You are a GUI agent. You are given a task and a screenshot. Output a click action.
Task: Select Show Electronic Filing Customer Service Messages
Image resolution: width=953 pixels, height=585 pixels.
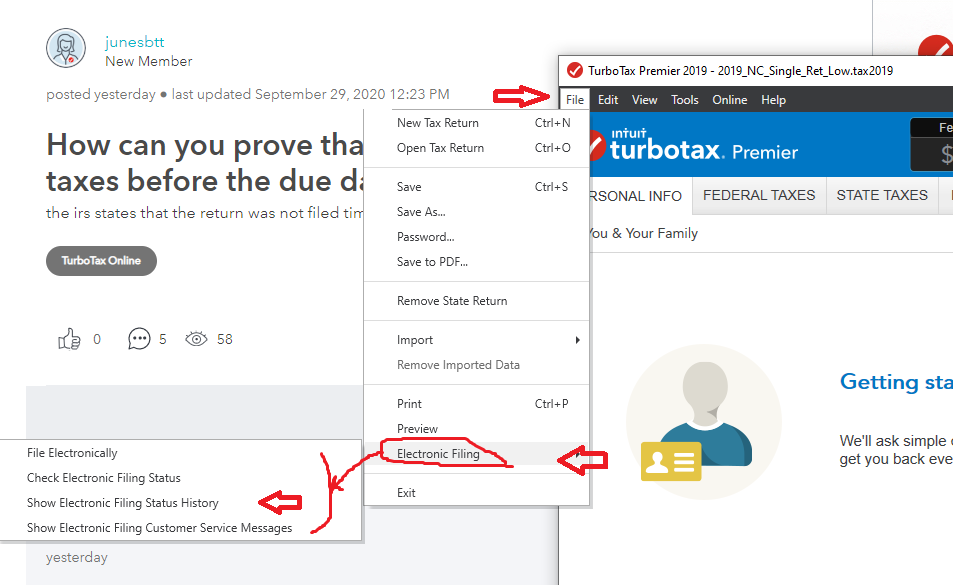pyautogui.click(x=181, y=528)
